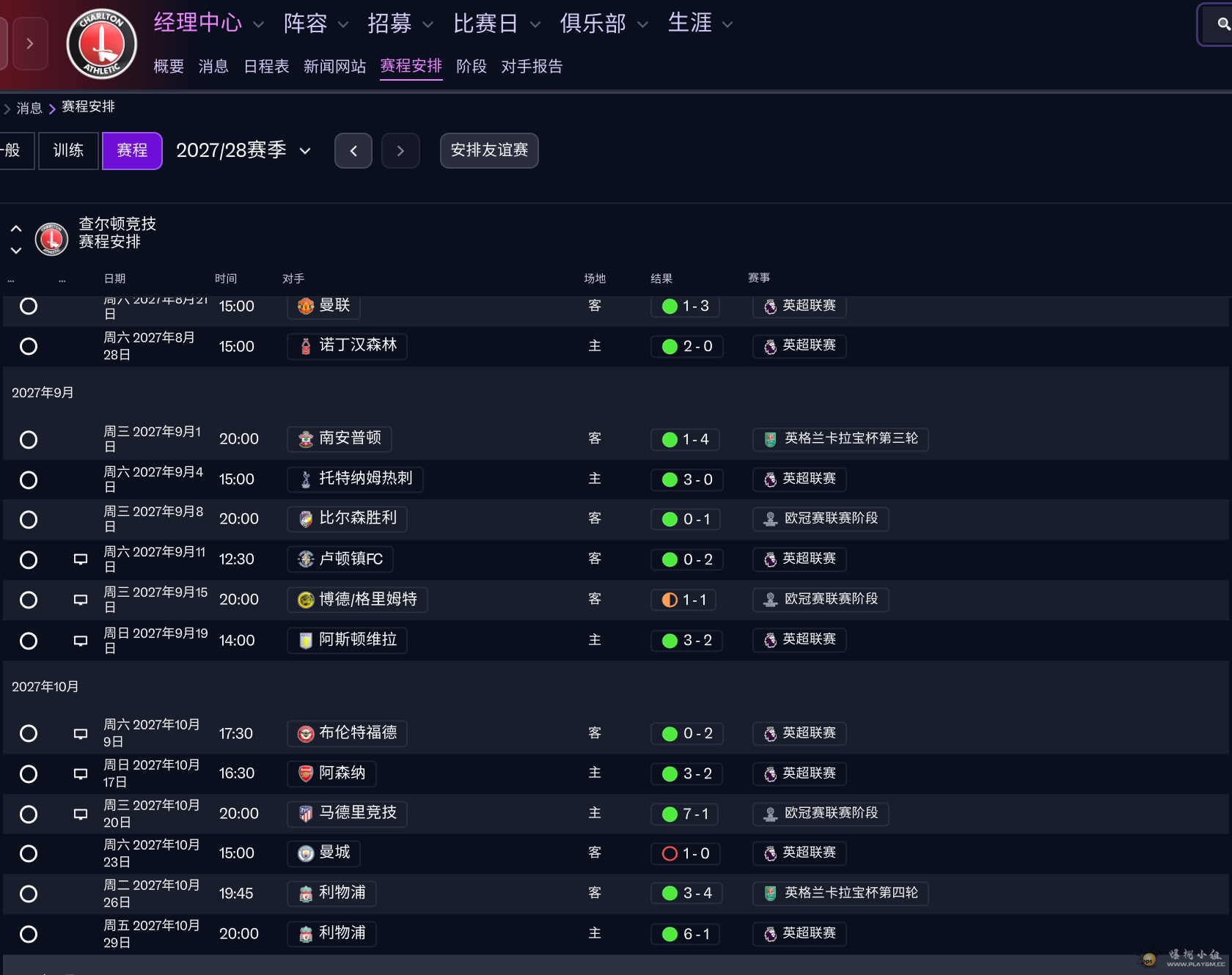Select the Liverpool crest in October 29 row

click(x=306, y=934)
